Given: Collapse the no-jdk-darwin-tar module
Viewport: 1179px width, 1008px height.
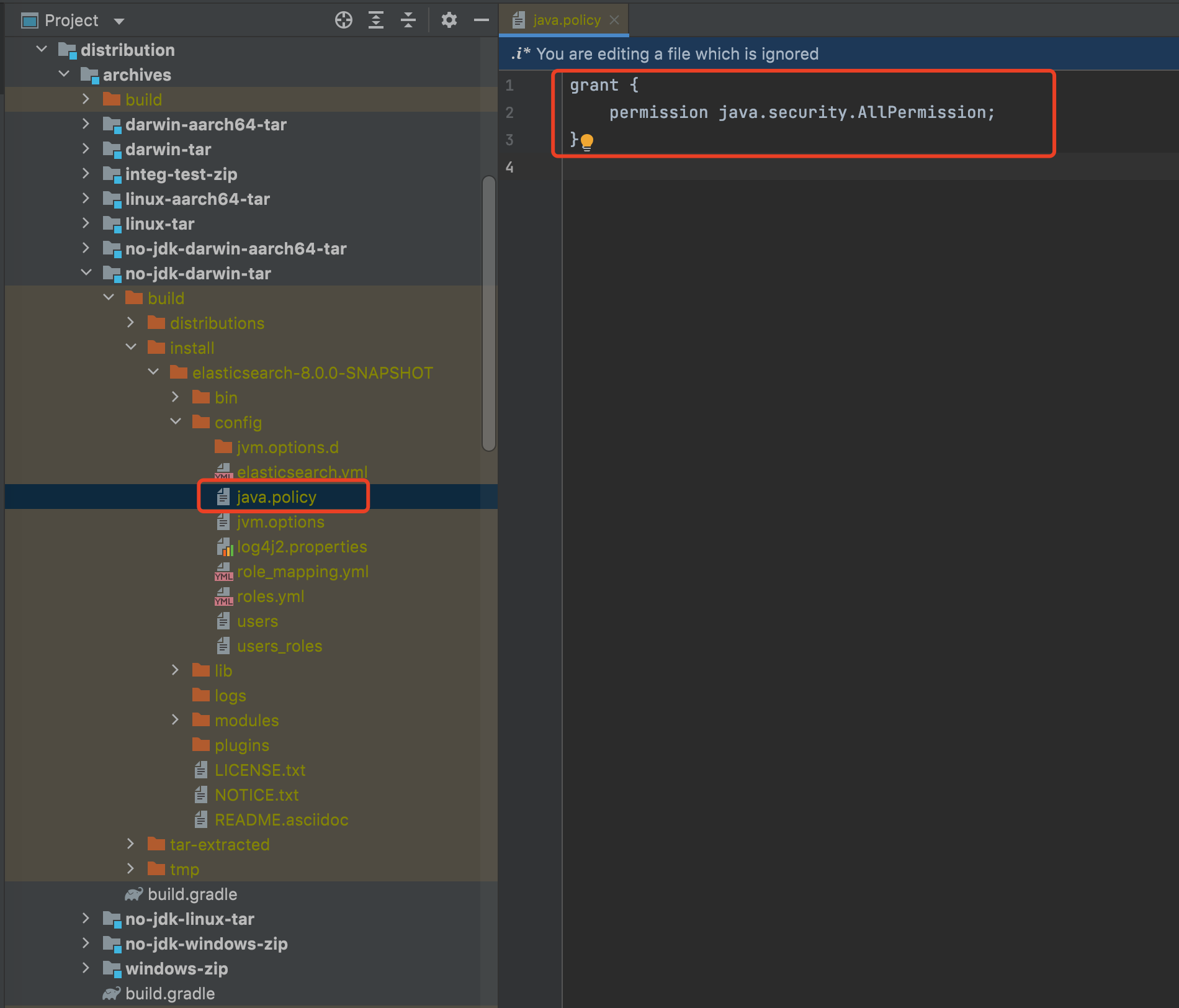Looking at the screenshot, I should coord(86,273).
